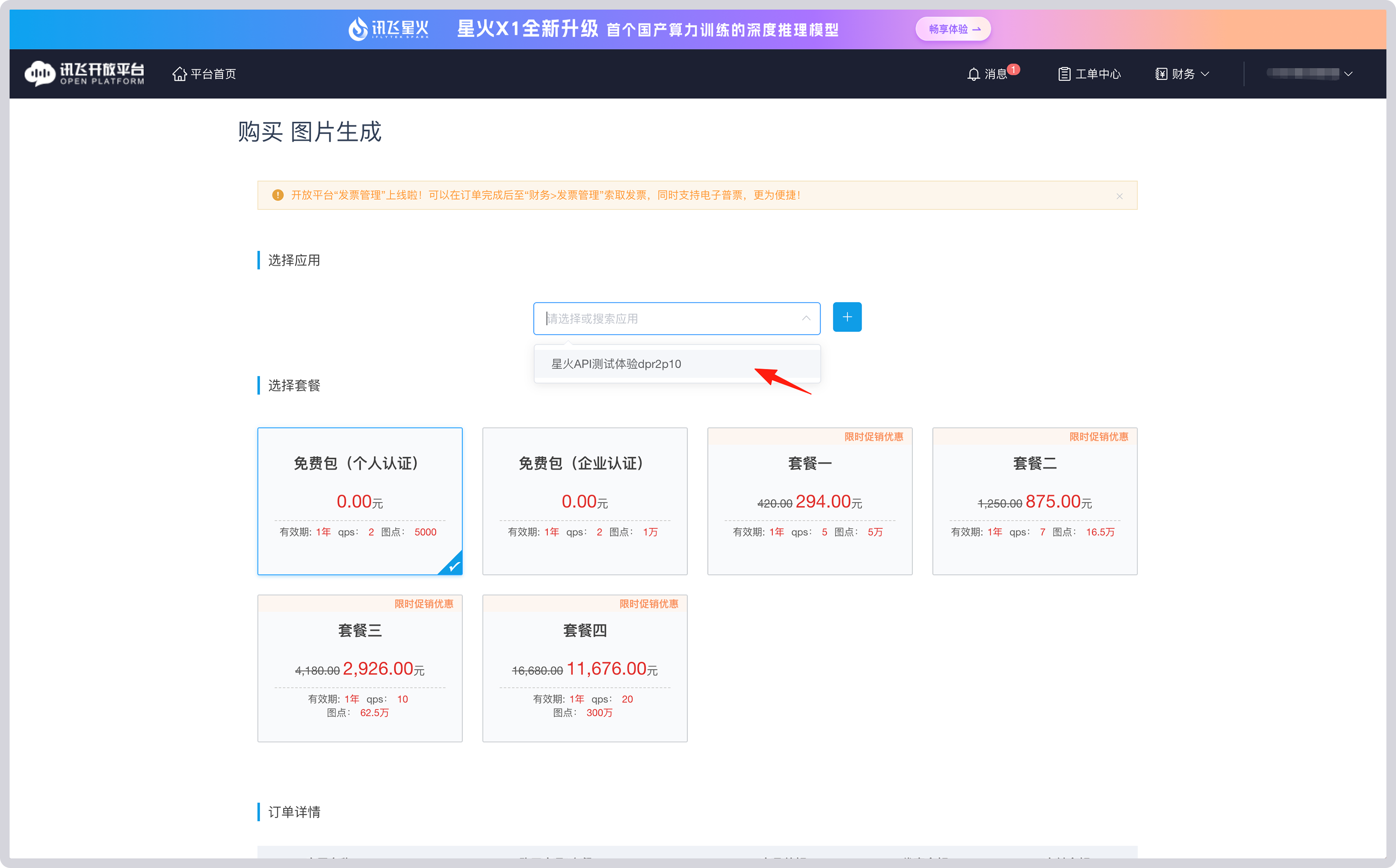Click the 财务 wallet icon
Screen dimensions: 1396x868
point(1161,73)
